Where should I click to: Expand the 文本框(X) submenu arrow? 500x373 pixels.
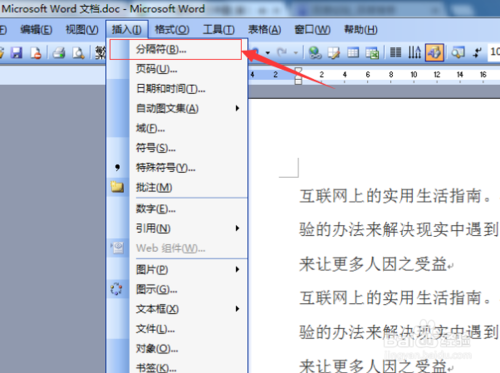coord(237,309)
